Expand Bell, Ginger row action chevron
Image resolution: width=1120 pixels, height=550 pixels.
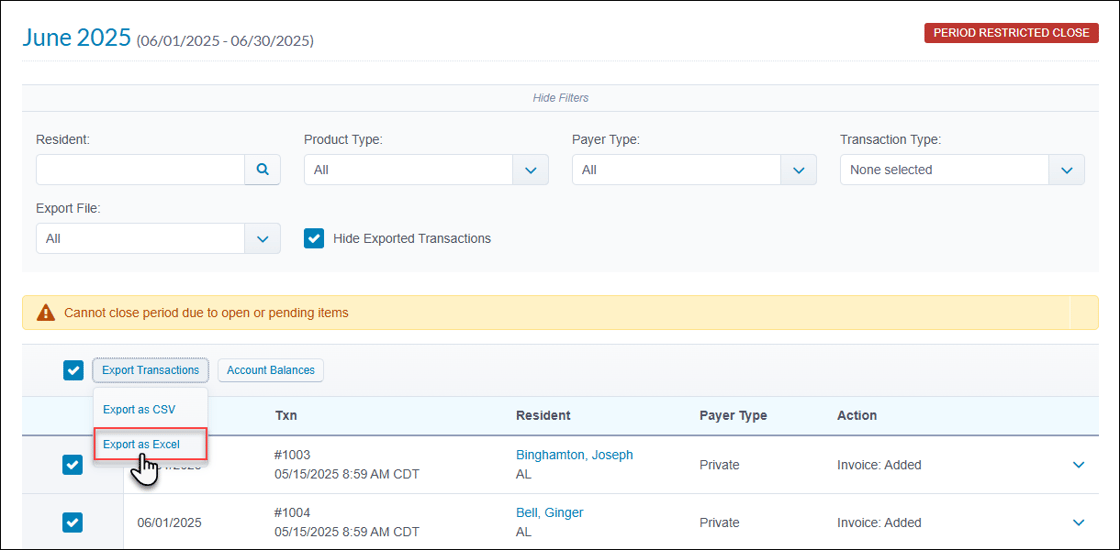point(1079,523)
